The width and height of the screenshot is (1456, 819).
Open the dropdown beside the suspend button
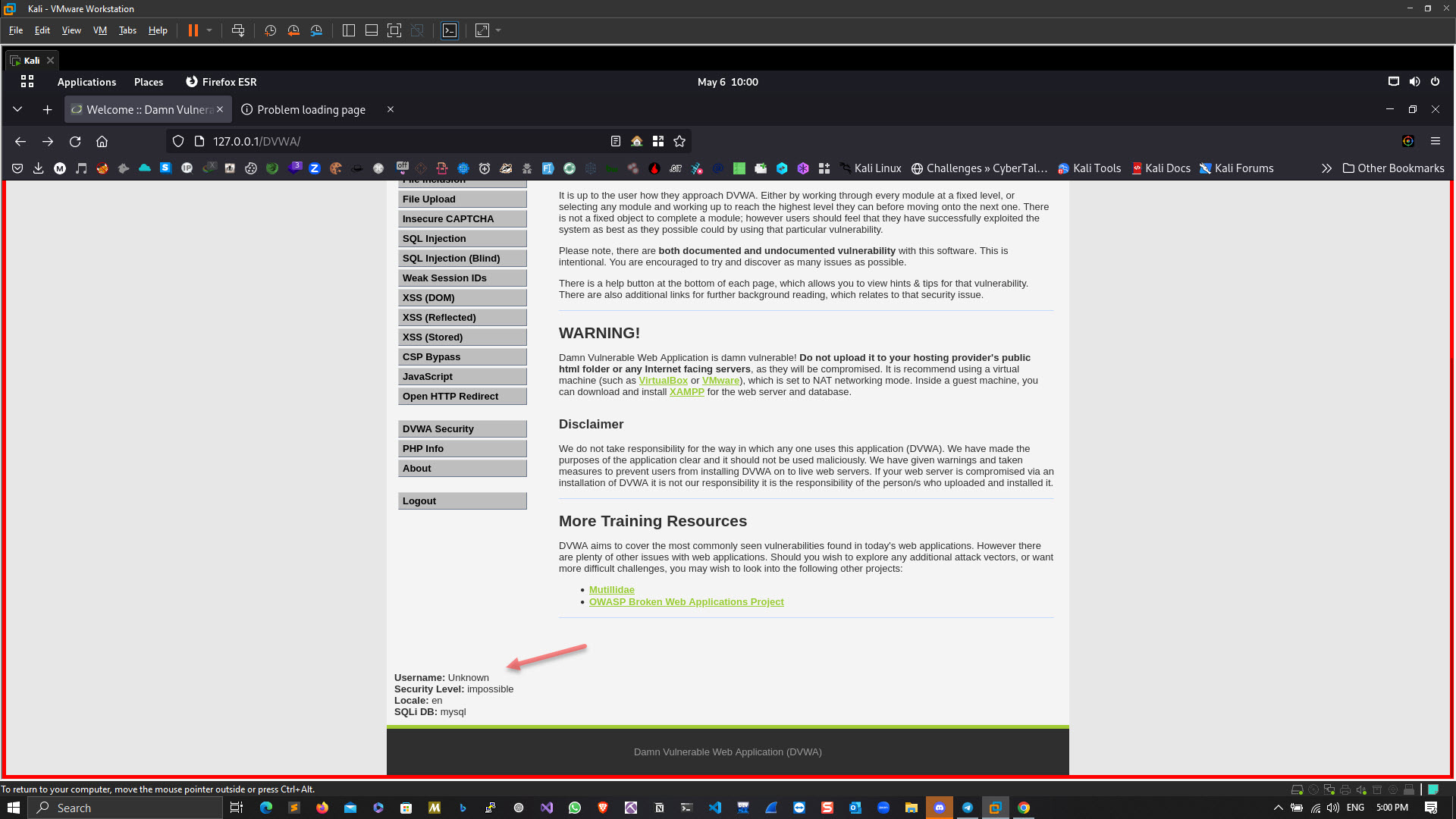tap(209, 30)
